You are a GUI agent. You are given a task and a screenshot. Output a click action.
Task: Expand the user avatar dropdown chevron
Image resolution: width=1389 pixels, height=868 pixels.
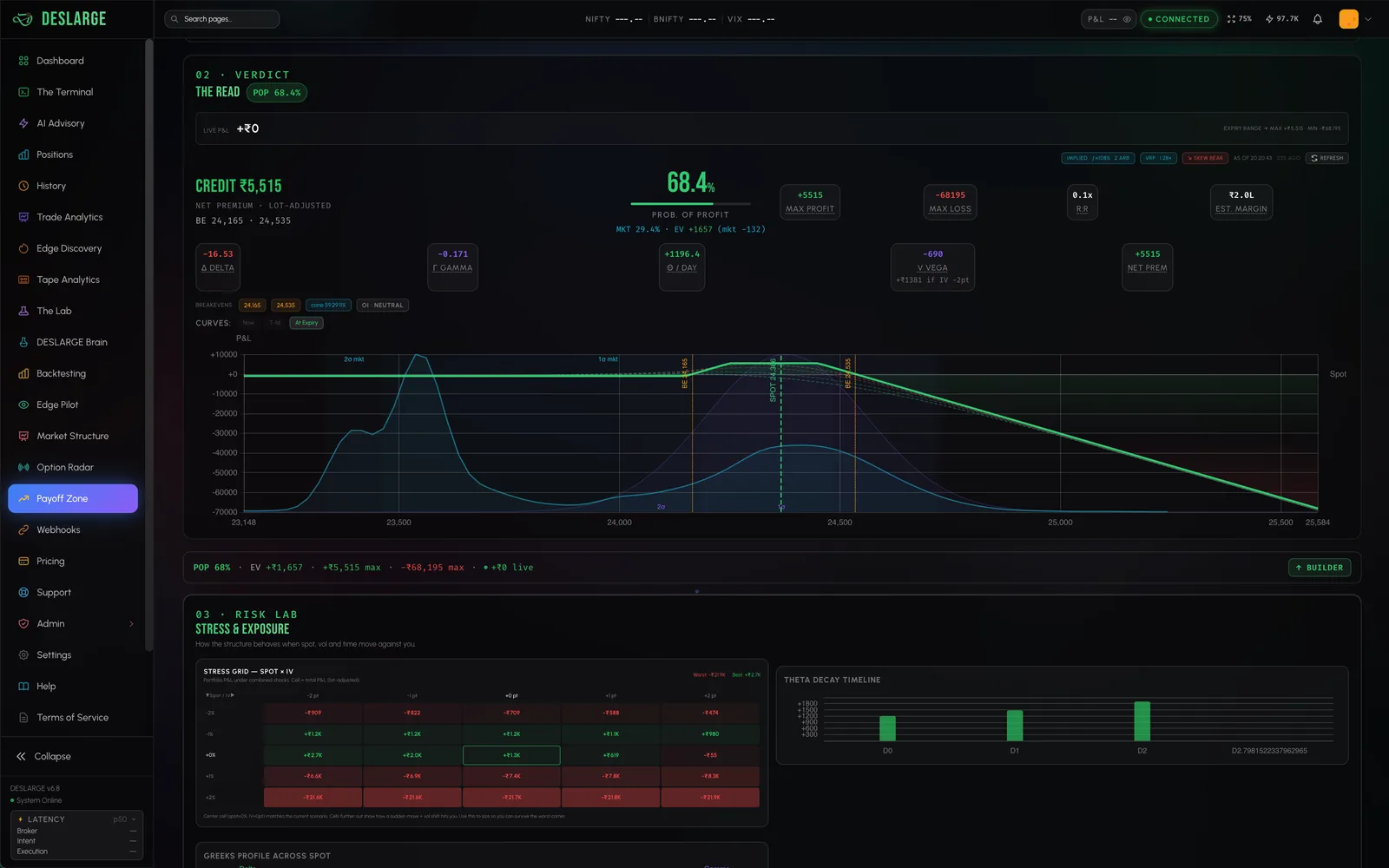[x=1368, y=19]
